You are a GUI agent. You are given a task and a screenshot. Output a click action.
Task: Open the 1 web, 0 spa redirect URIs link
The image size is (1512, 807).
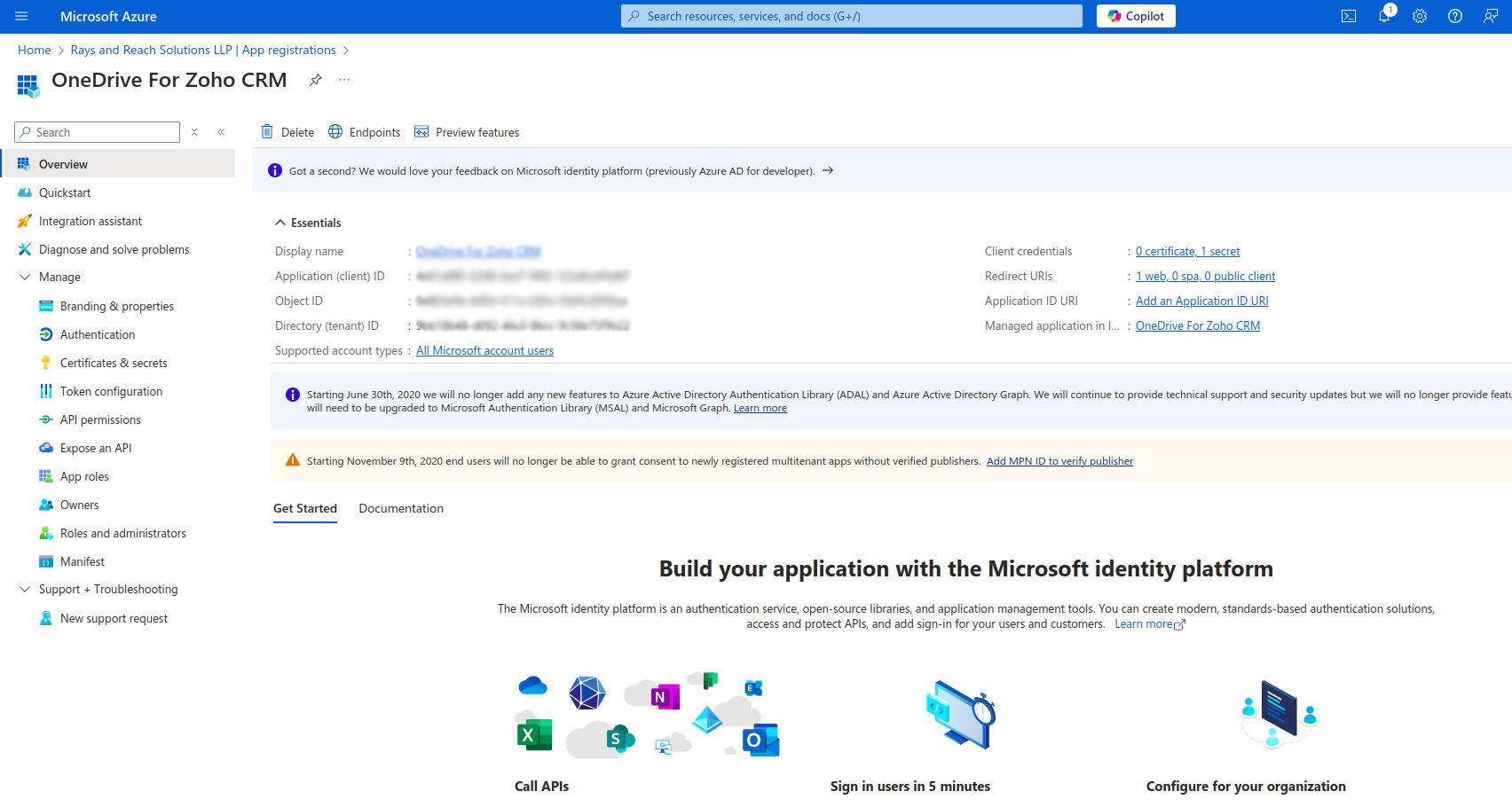pos(1205,277)
